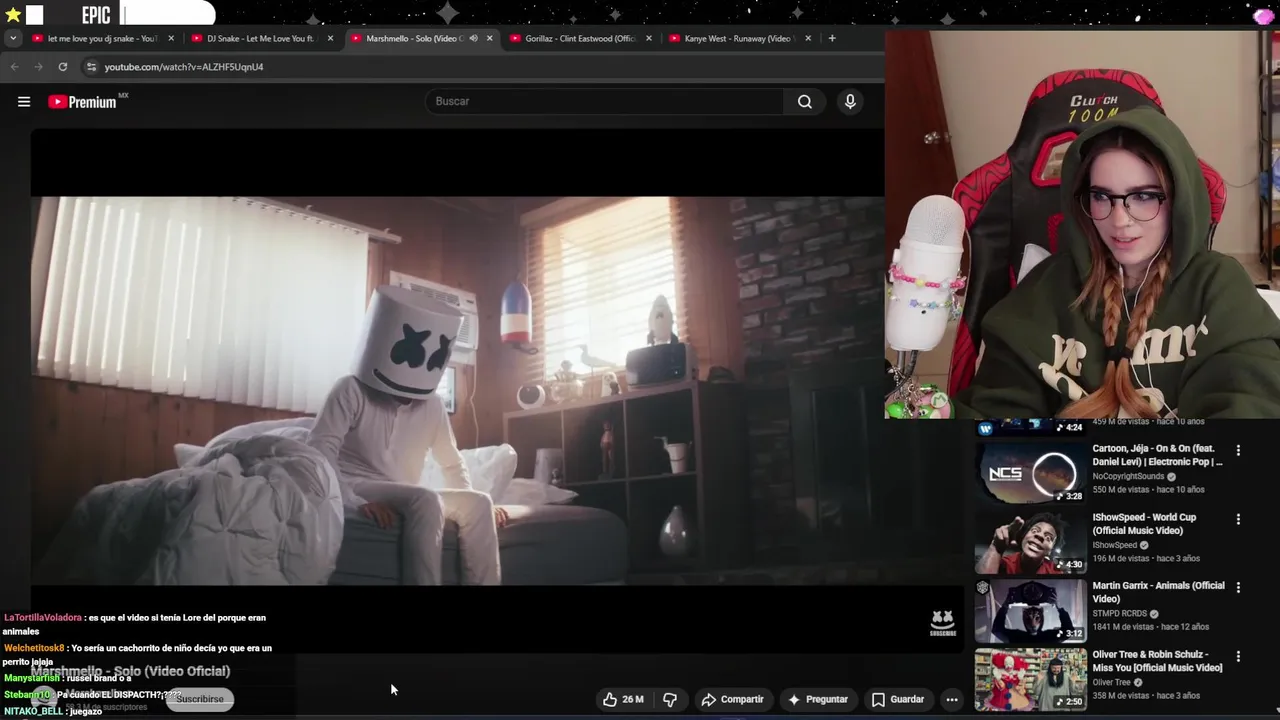The width and height of the screenshot is (1280, 720).
Task: Visit IShowSpeed channel name
Action: click(1115, 545)
